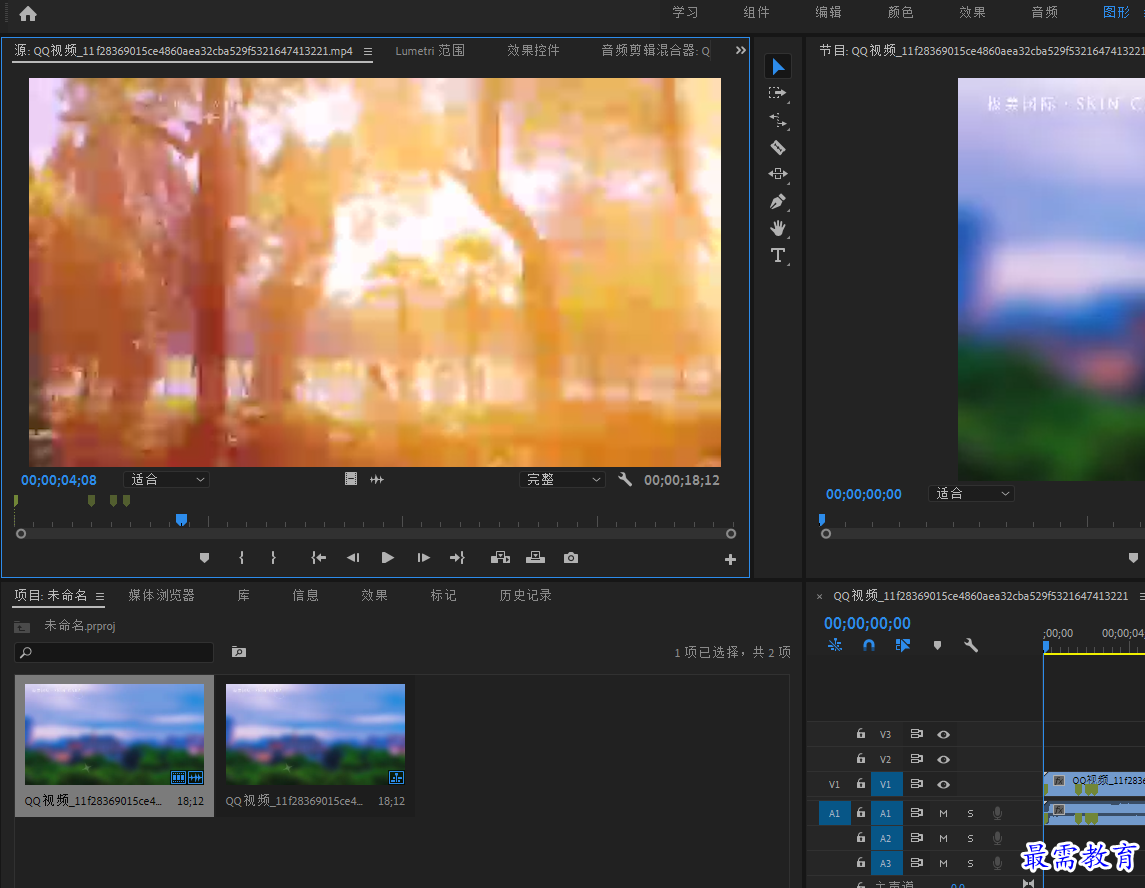Select the Hand tool
Image resolution: width=1145 pixels, height=888 pixels.
point(778,229)
